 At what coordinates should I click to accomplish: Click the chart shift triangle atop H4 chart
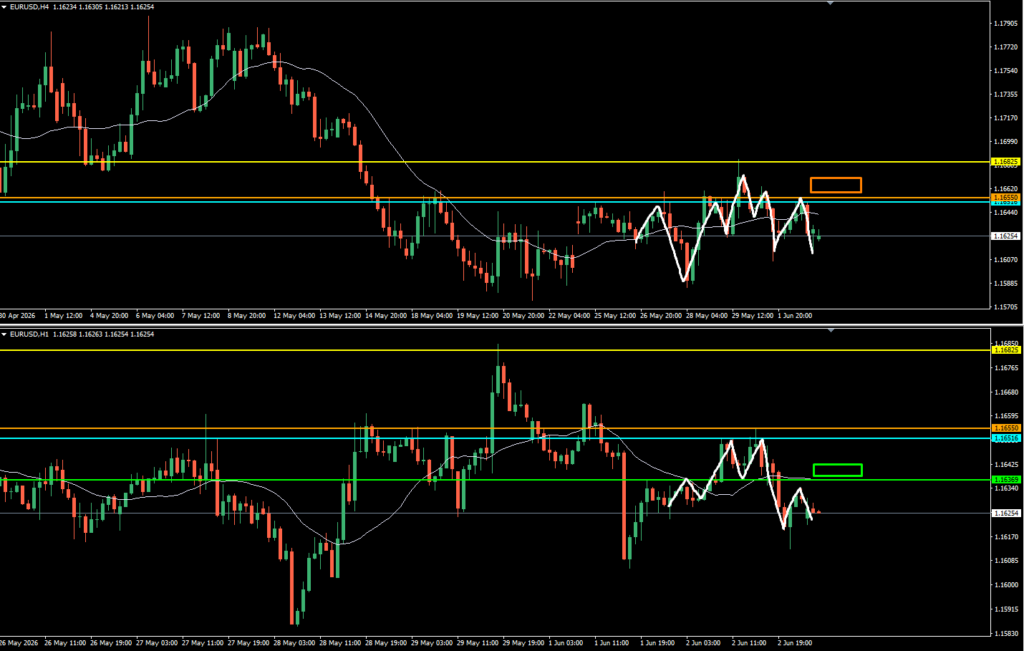coord(831,3)
